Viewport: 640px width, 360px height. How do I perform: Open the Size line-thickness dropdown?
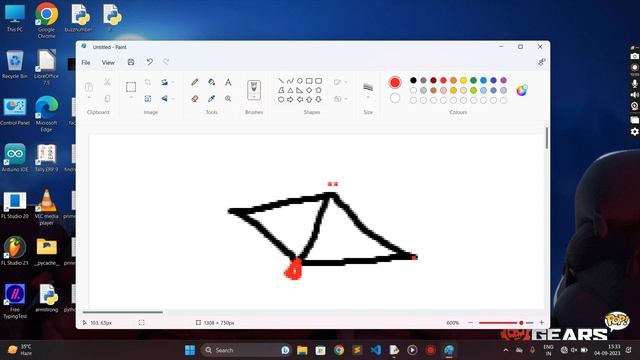pos(368,91)
